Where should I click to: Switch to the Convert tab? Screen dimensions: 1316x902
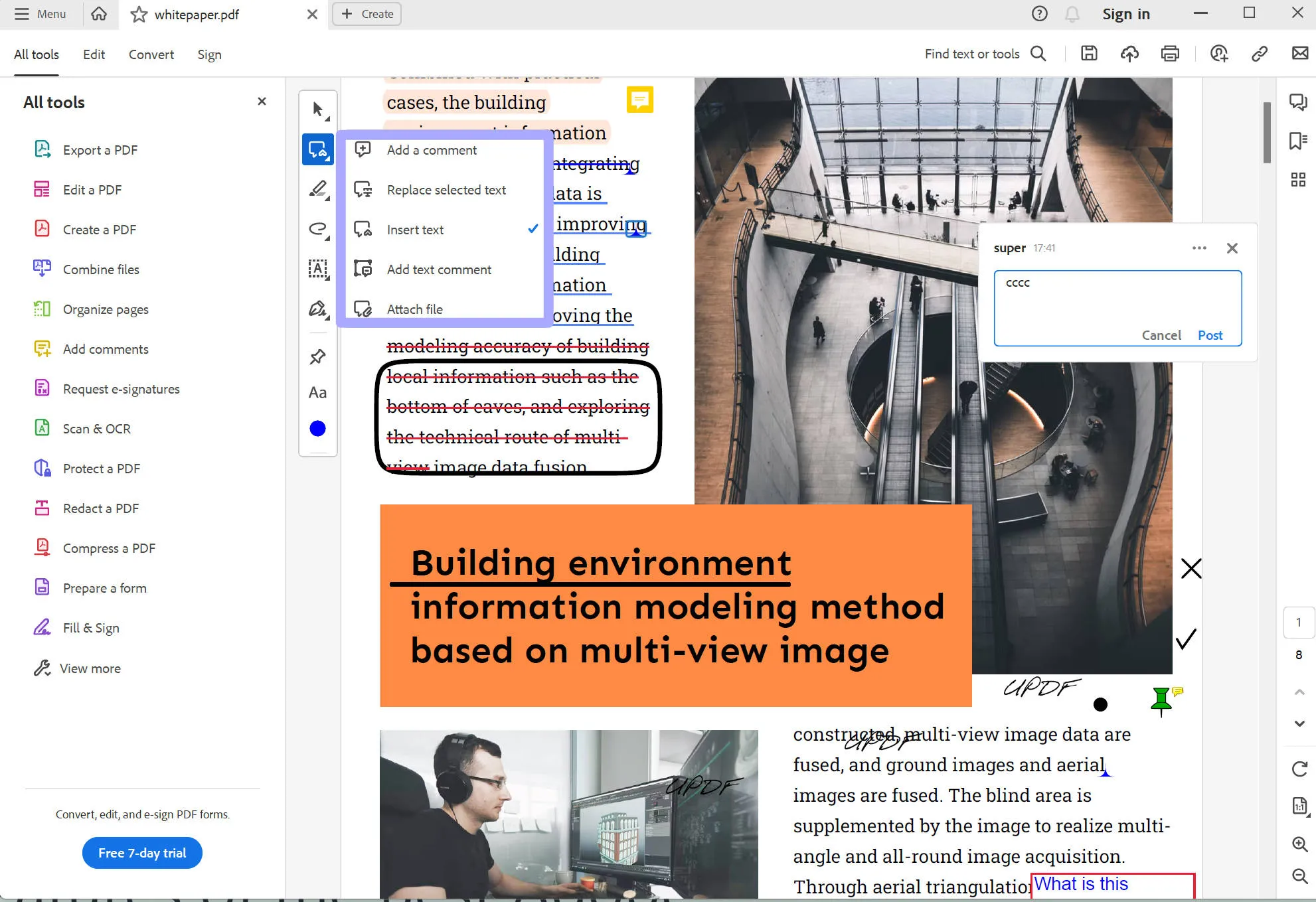[x=151, y=54]
